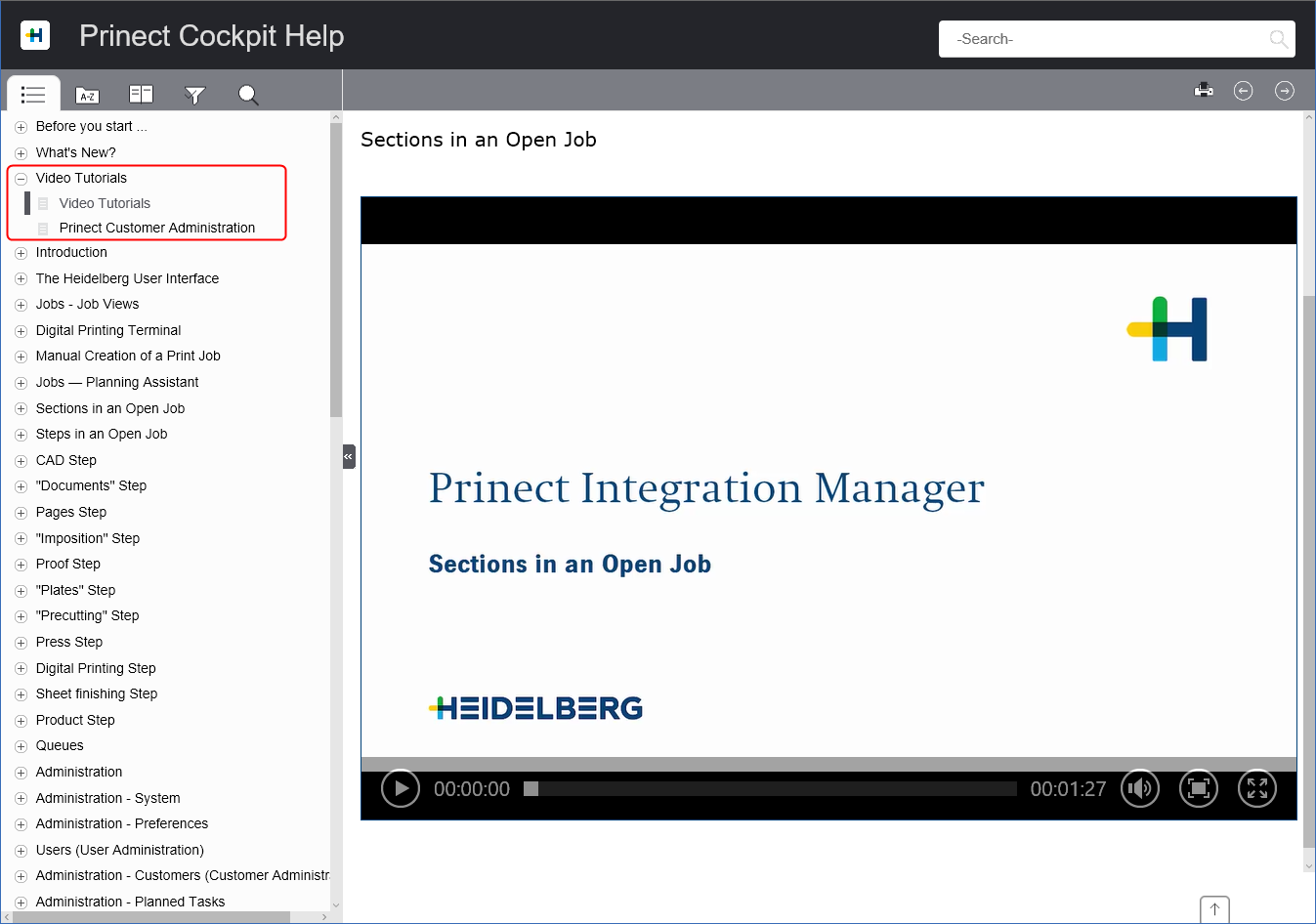This screenshot has height=924, width=1316.
Task: Go to previous topic arrow
Action: click(1243, 91)
